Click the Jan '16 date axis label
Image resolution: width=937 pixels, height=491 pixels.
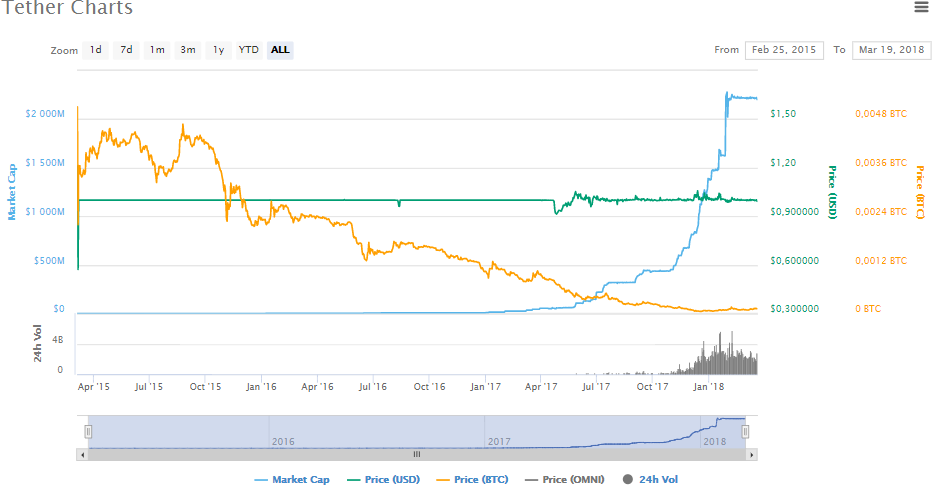pyautogui.click(x=261, y=386)
